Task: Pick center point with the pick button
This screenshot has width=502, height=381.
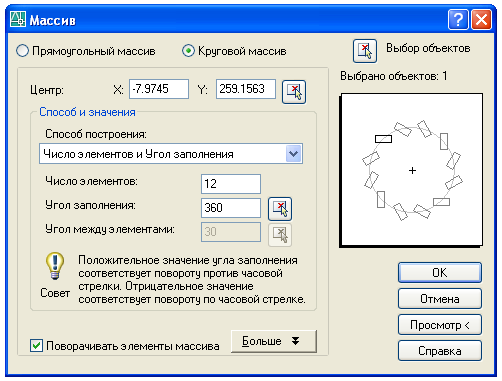Action: click(x=294, y=92)
